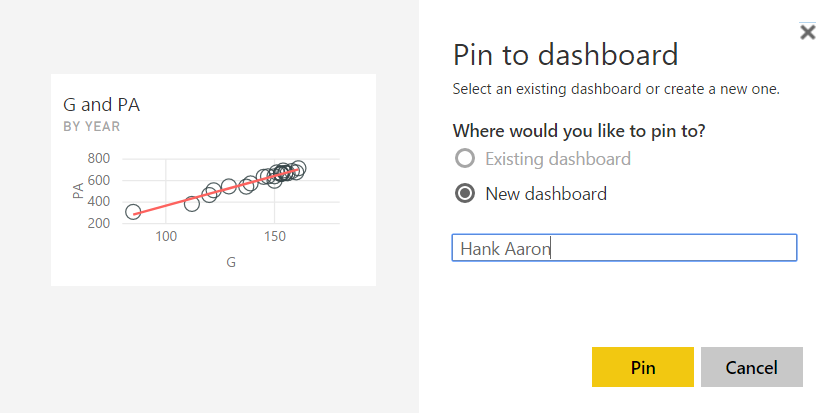This screenshot has height=420, width=831.
Task: Click the 150 x-axis tick label
Action: pos(274,237)
